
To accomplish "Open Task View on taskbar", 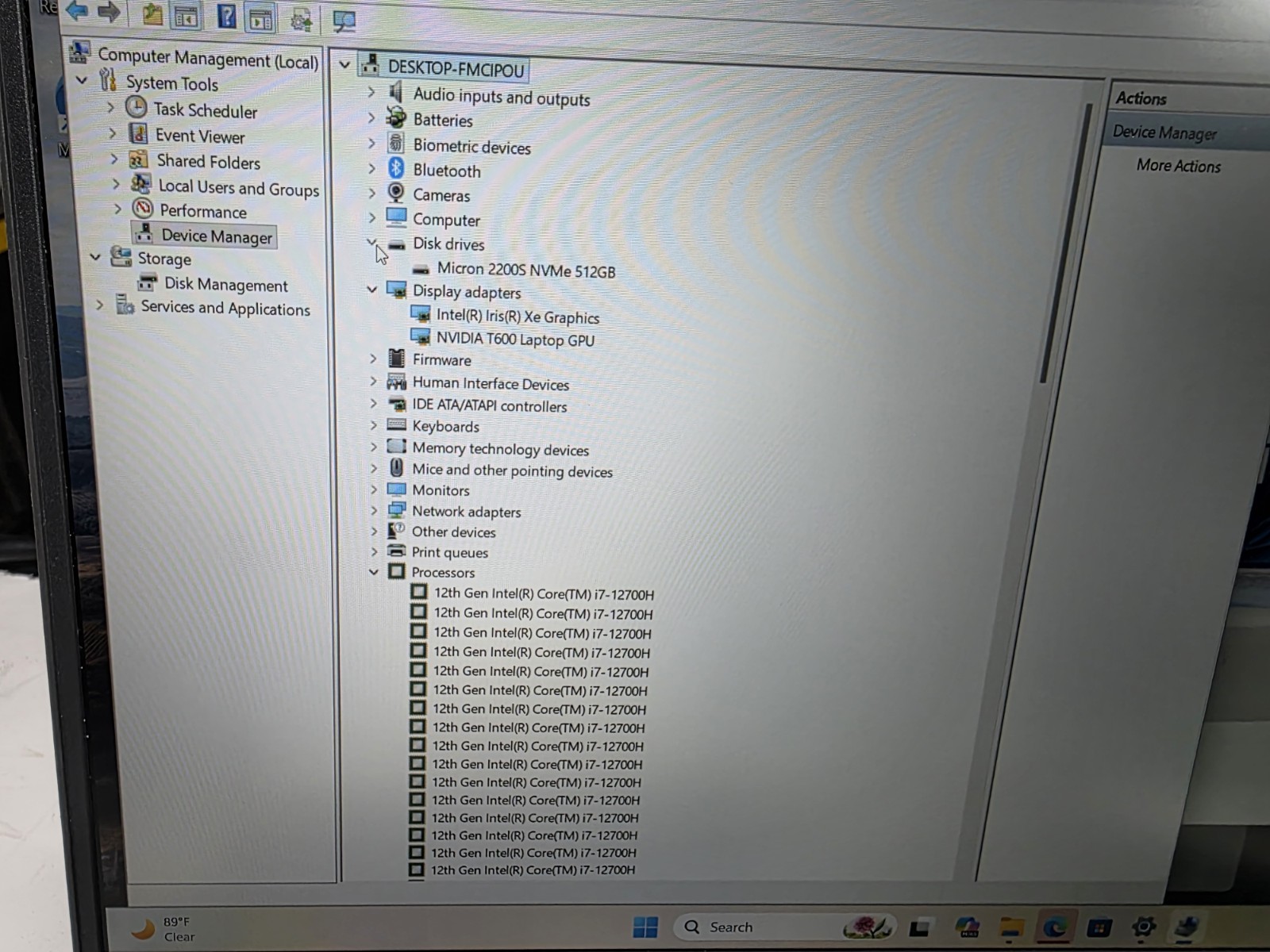I will click(920, 927).
